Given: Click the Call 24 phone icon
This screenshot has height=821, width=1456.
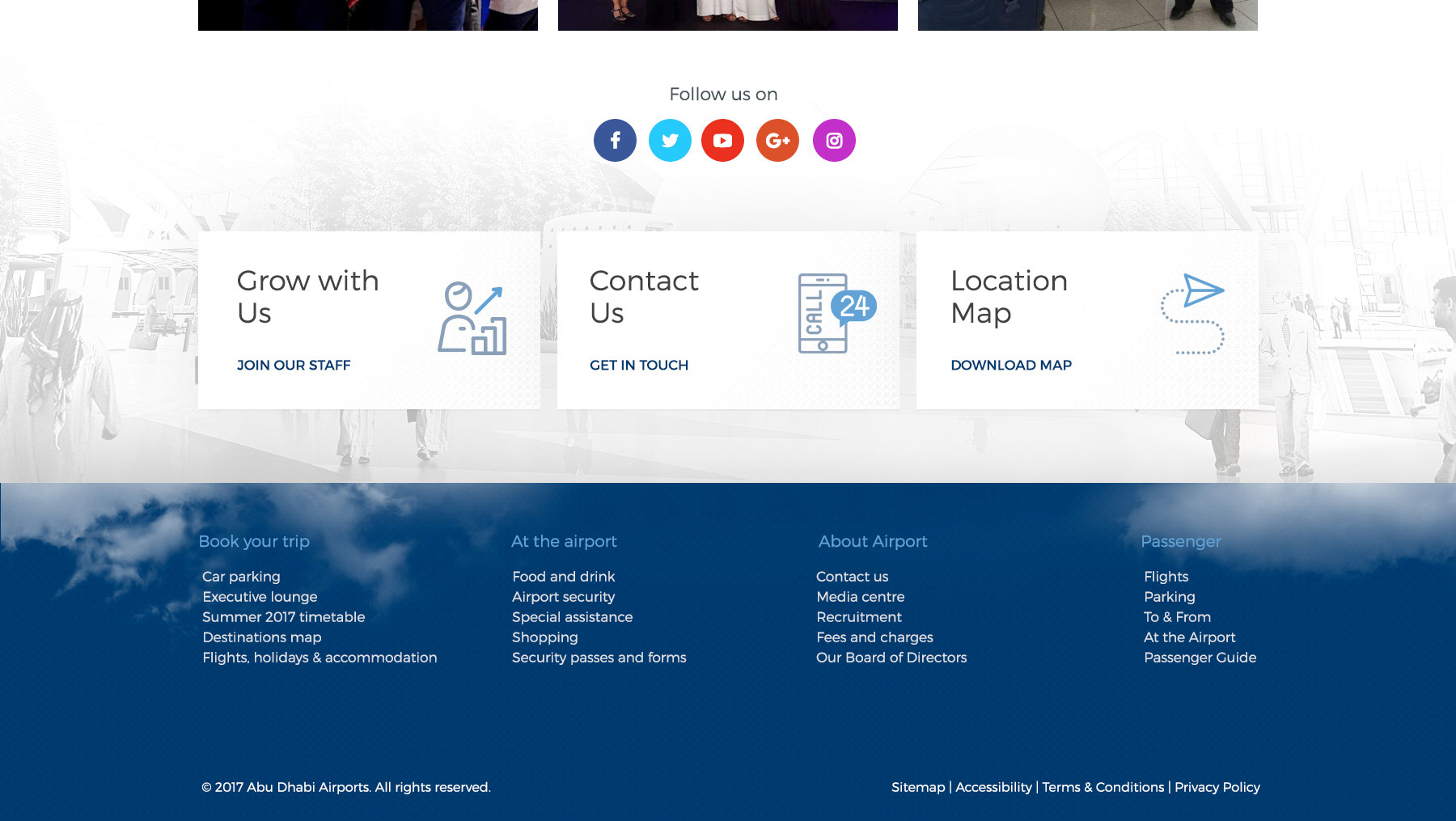Looking at the screenshot, I should 836,313.
